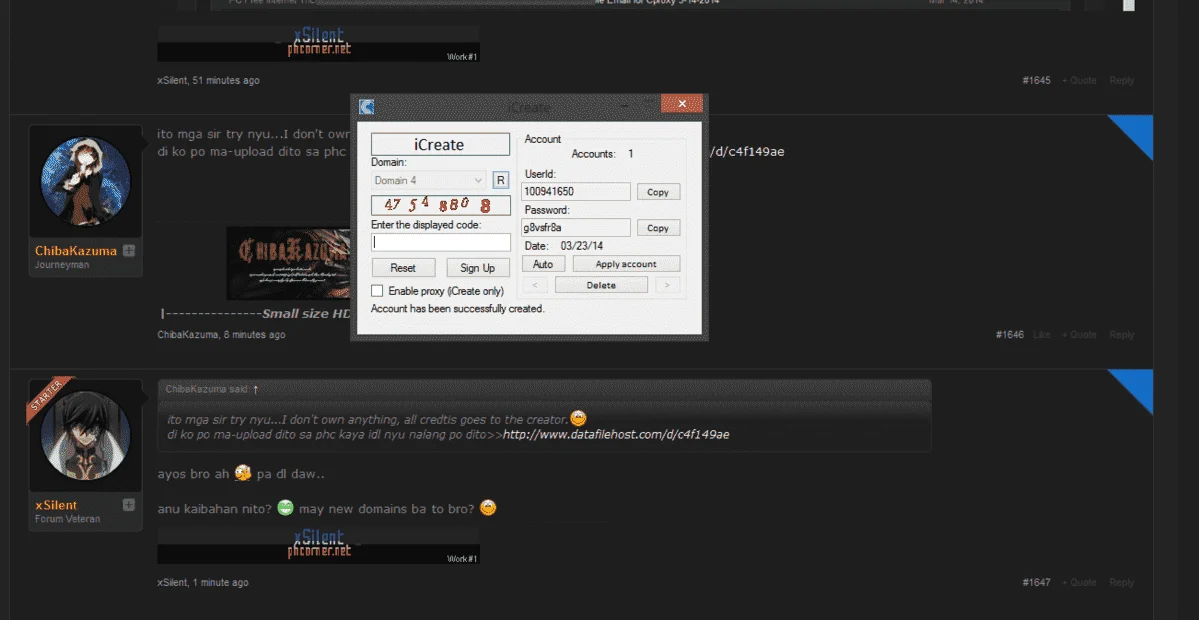Click xSilent signature banner above post #1645

click(319, 44)
